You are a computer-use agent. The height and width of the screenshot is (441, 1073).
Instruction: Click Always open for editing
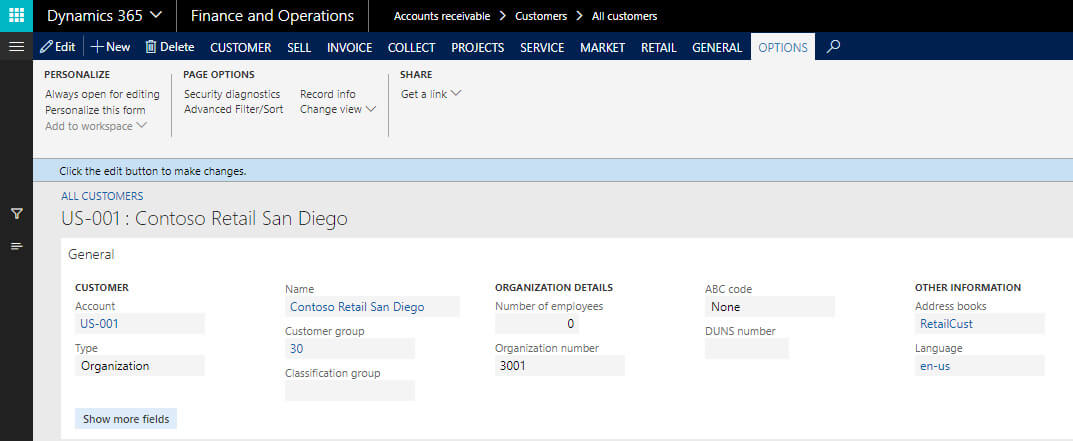[102, 94]
